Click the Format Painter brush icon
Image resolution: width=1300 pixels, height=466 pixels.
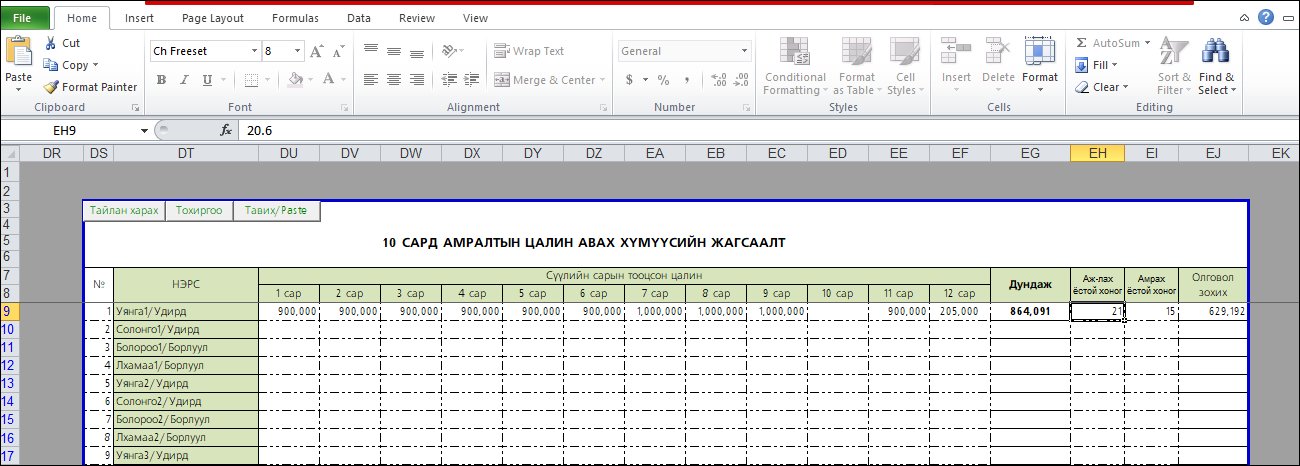51,87
